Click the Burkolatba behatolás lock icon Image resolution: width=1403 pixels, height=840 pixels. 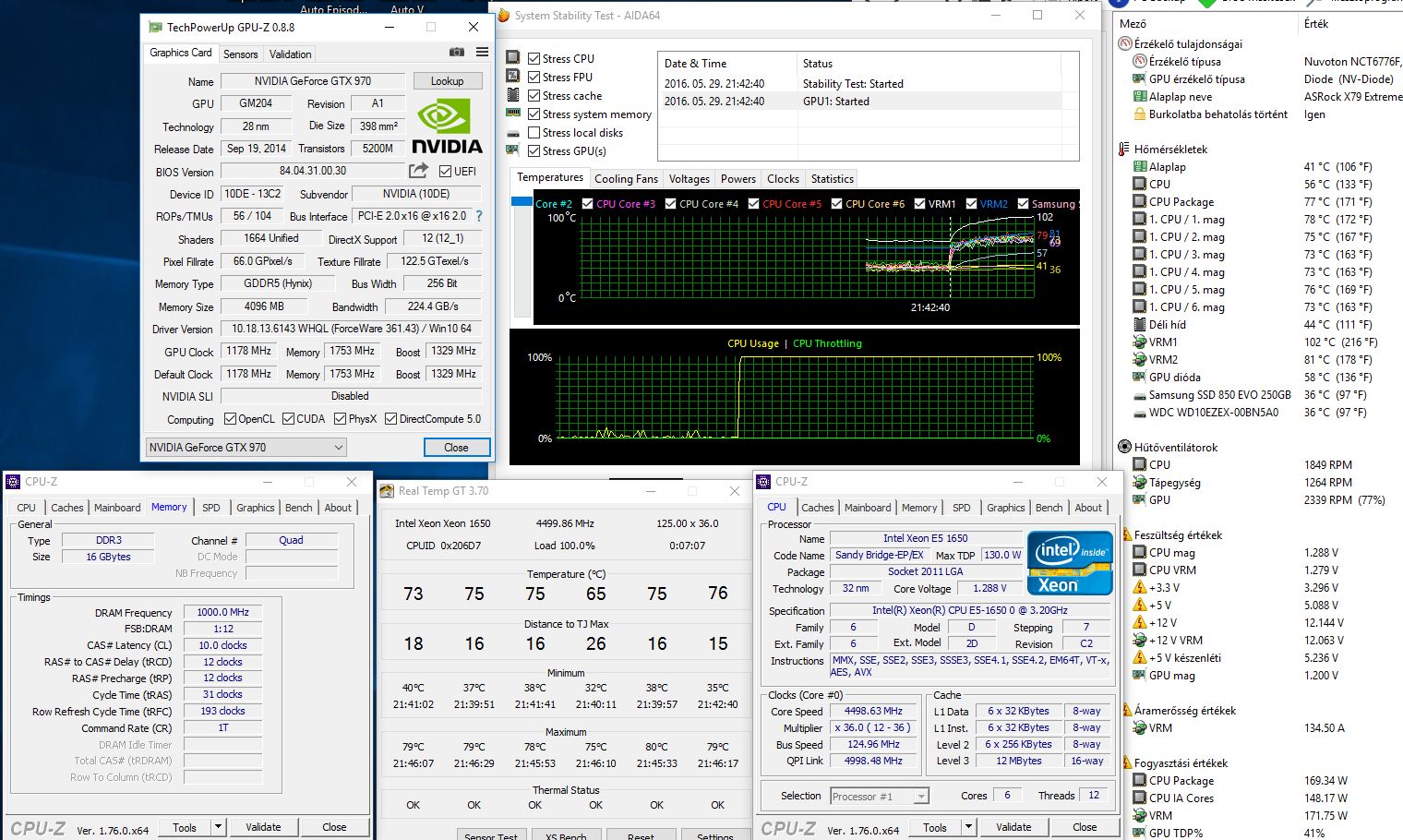click(1140, 114)
